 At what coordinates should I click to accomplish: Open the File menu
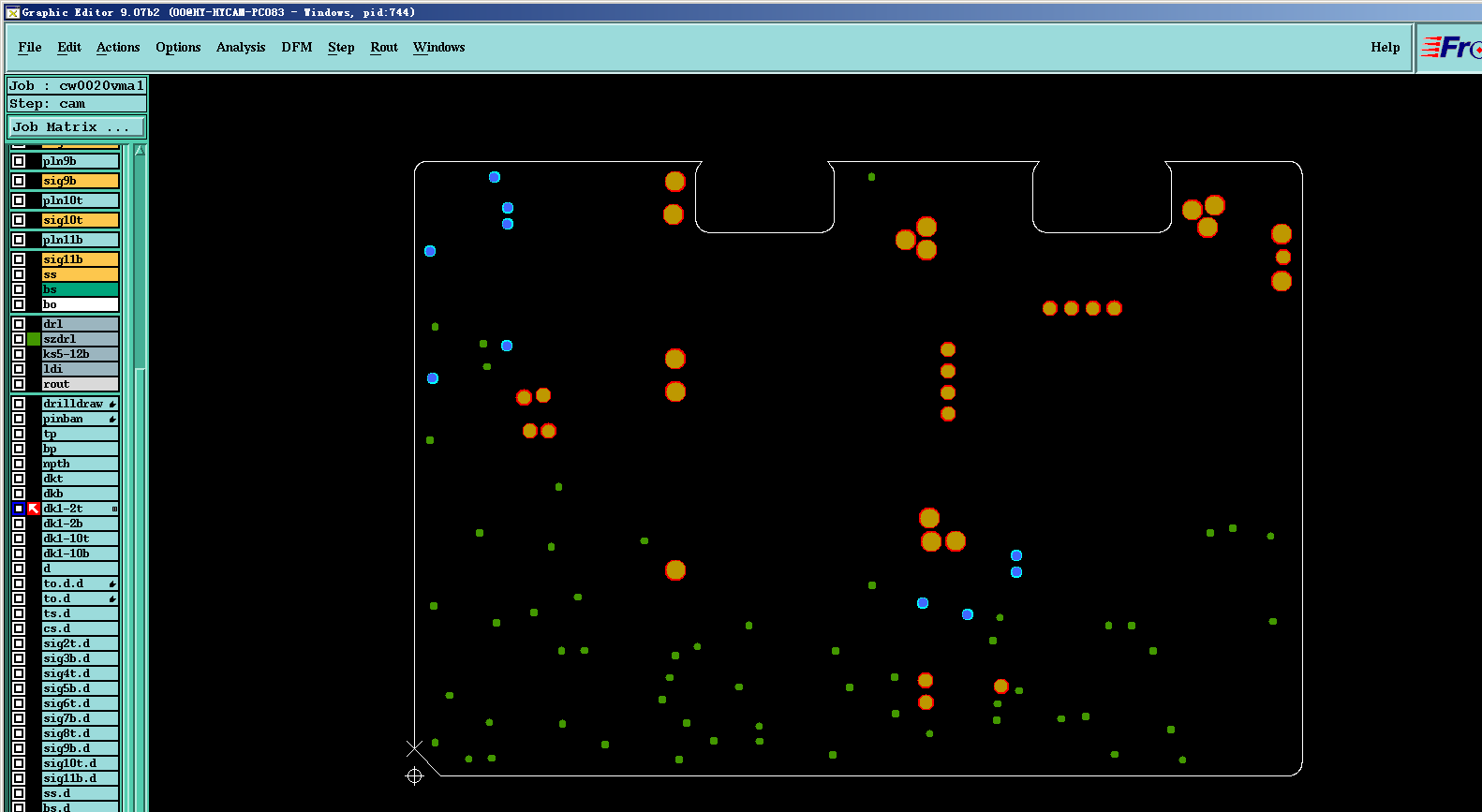coord(30,47)
